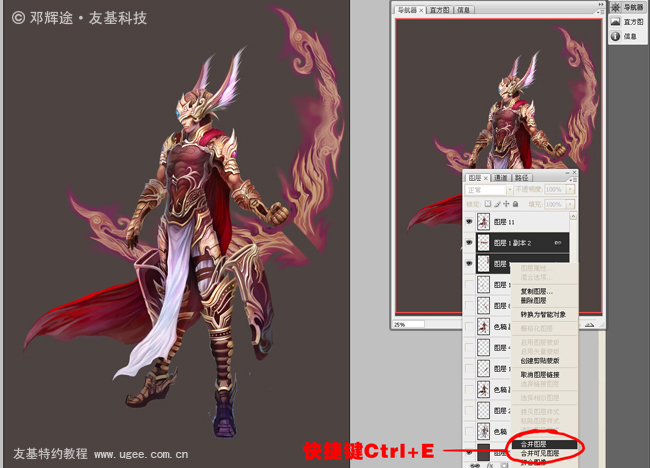Toggle lock all padlock icon

[515, 204]
